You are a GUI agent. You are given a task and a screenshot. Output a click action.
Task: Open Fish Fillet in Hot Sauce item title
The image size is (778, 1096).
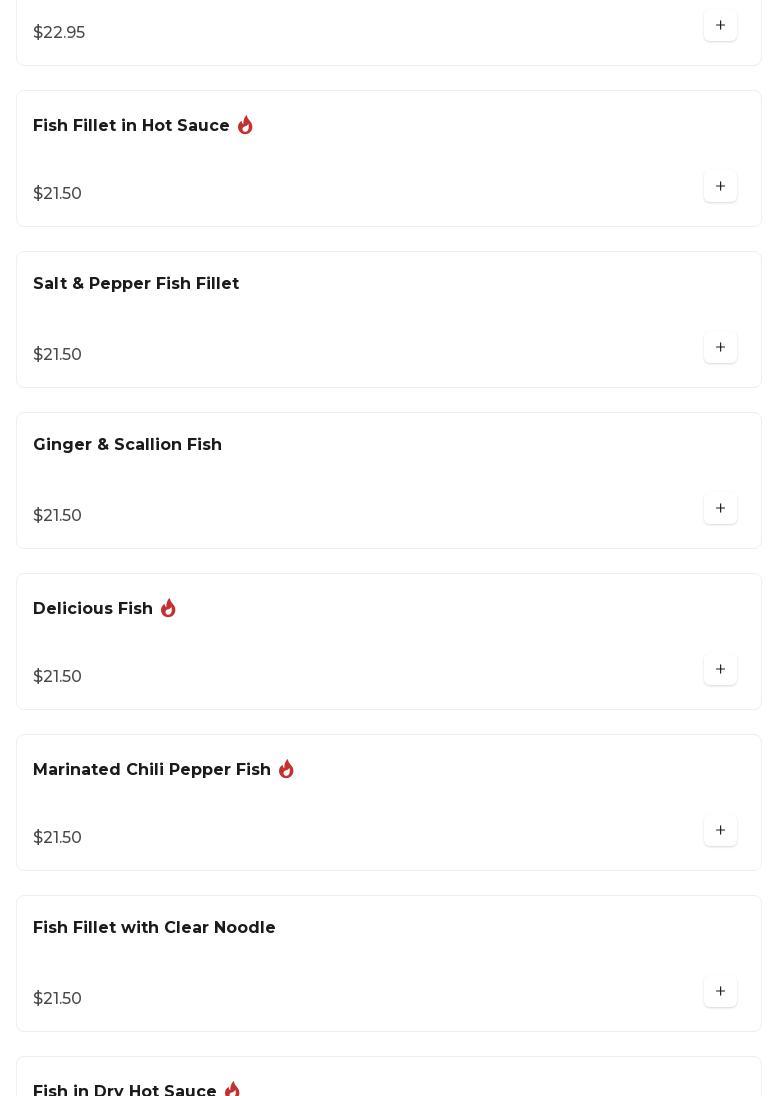(131, 126)
